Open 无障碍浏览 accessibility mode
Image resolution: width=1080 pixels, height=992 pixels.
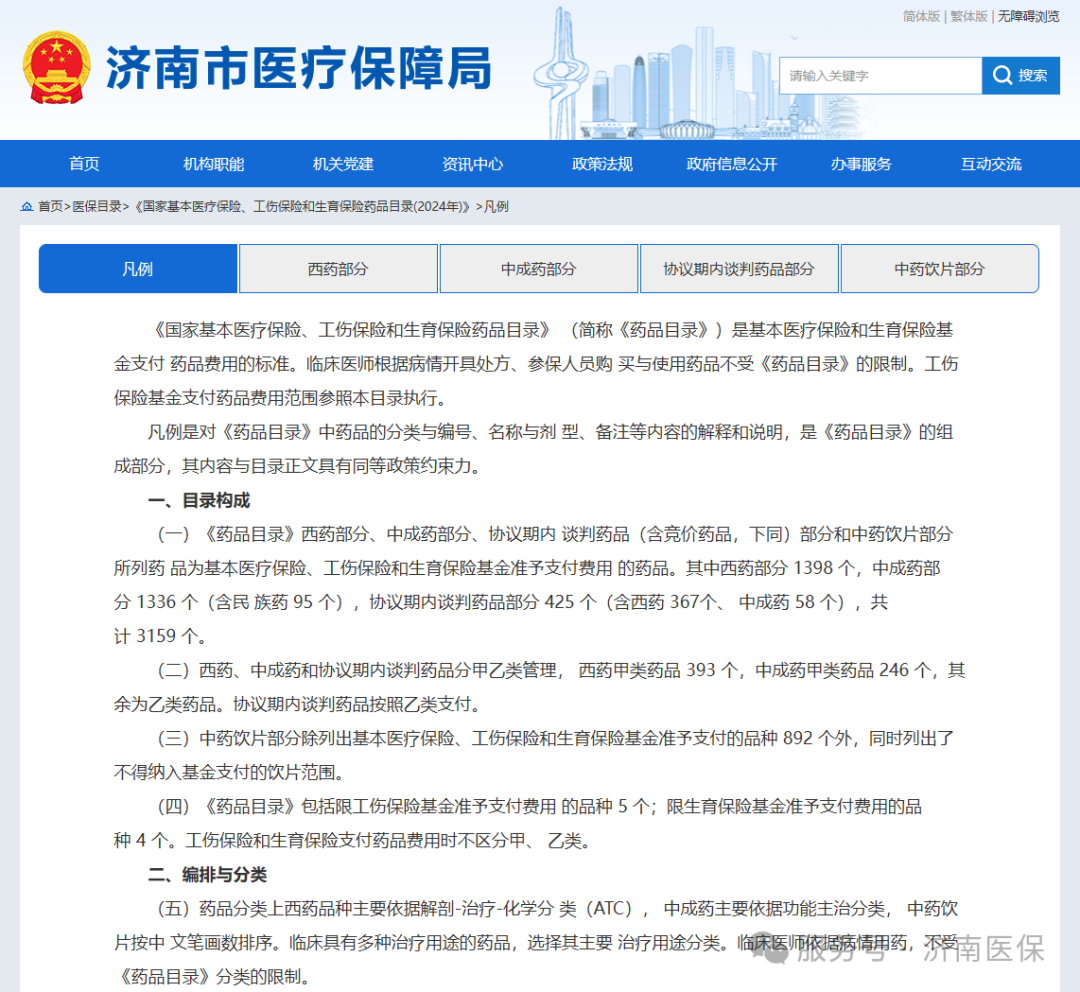(x=1028, y=16)
